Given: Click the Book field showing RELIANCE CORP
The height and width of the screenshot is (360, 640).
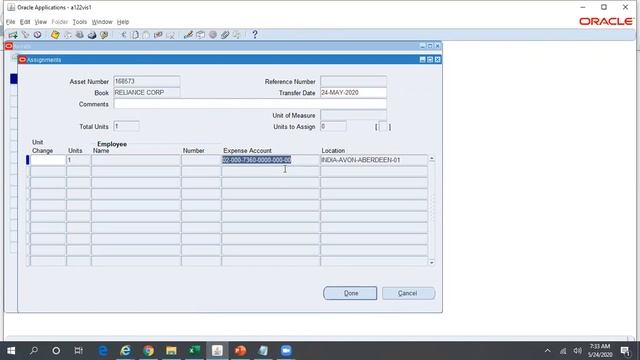Looking at the screenshot, I should (147, 93).
